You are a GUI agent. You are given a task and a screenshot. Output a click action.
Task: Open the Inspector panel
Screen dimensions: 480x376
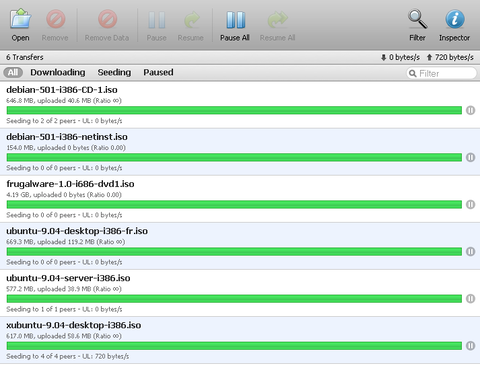454,25
